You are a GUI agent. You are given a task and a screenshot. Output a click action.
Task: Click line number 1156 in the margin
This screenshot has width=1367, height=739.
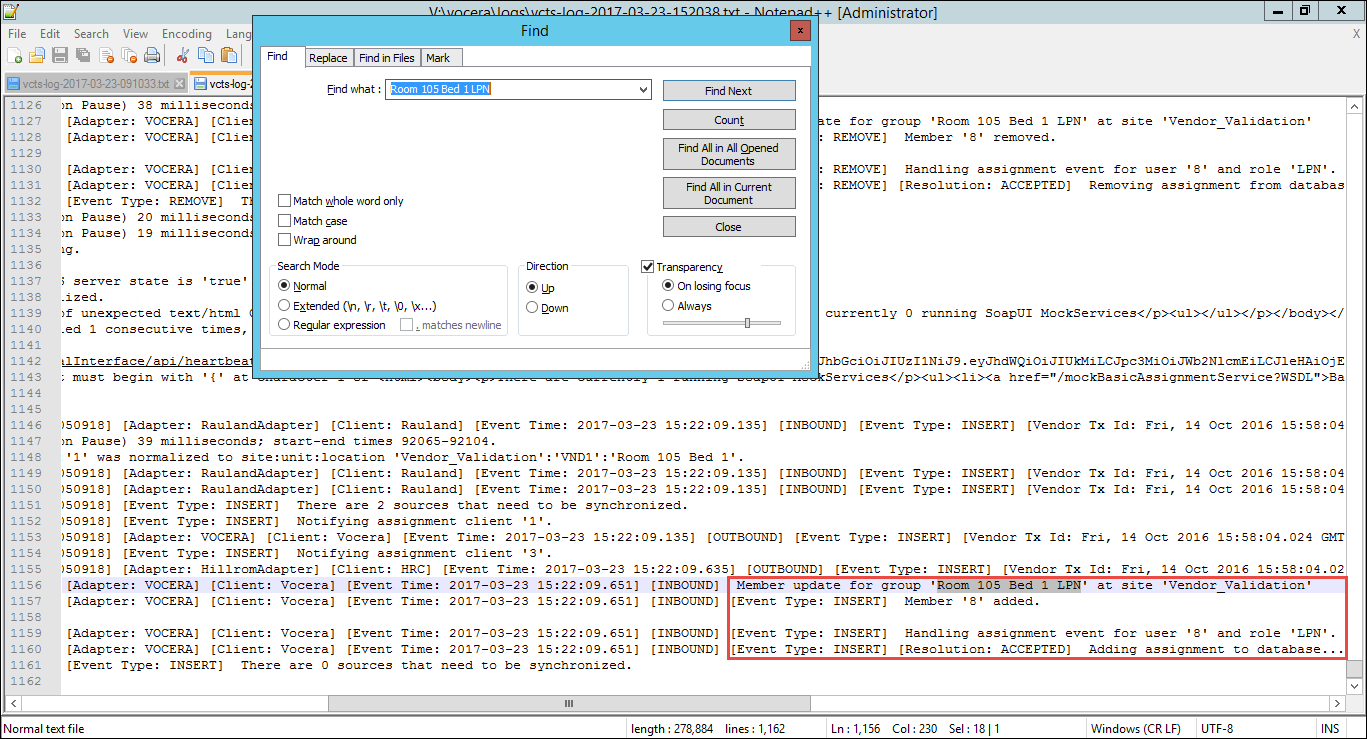pos(26,585)
